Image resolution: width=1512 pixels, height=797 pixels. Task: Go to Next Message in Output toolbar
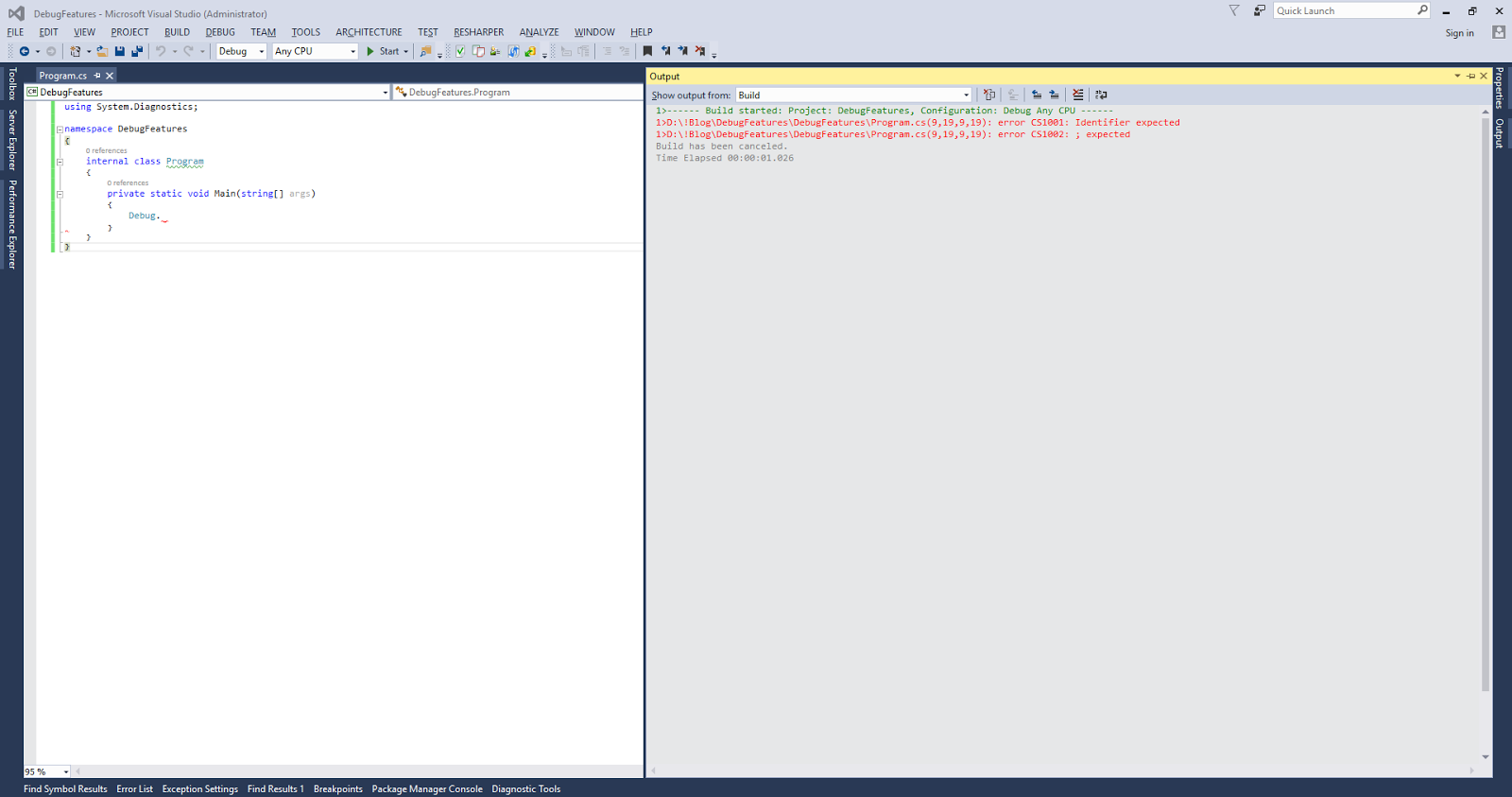[1054, 95]
